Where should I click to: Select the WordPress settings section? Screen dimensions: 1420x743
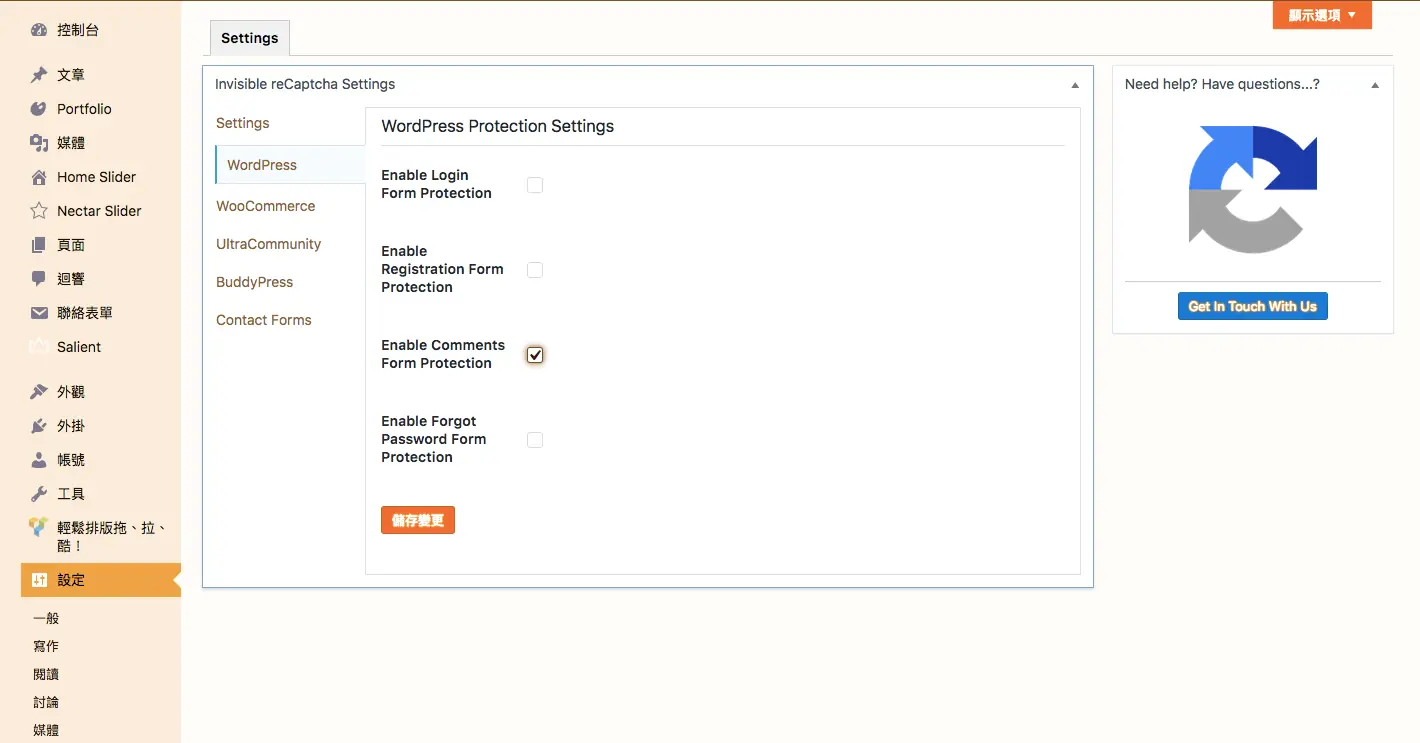pyautogui.click(x=290, y=165)
